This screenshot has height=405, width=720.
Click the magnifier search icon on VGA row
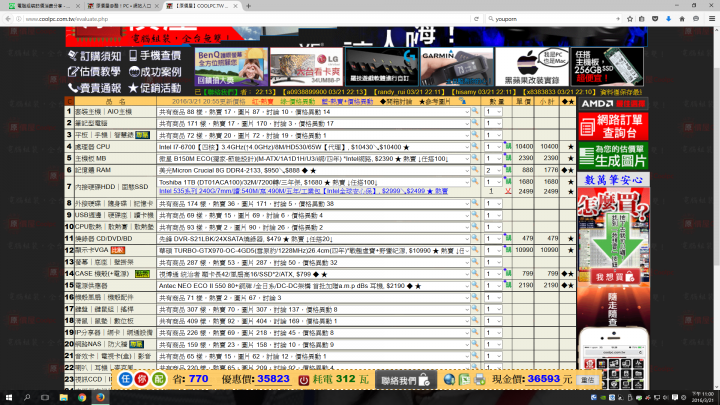(475, 250)
